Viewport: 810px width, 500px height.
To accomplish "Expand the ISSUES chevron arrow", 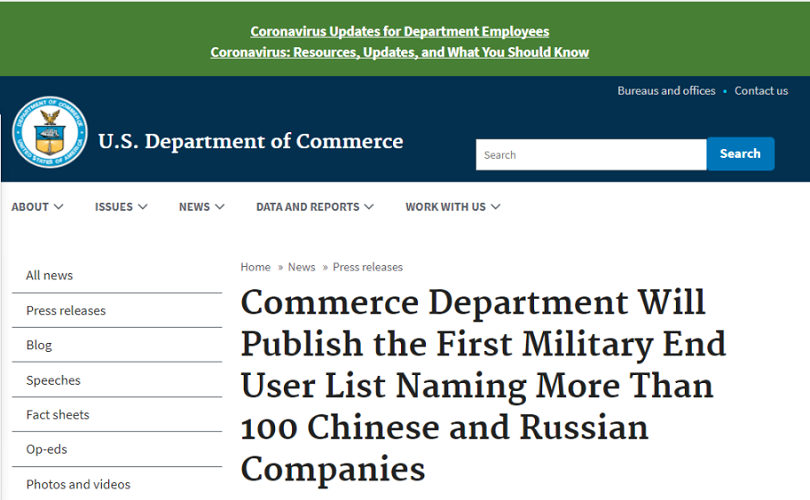I will coord(143,207).
